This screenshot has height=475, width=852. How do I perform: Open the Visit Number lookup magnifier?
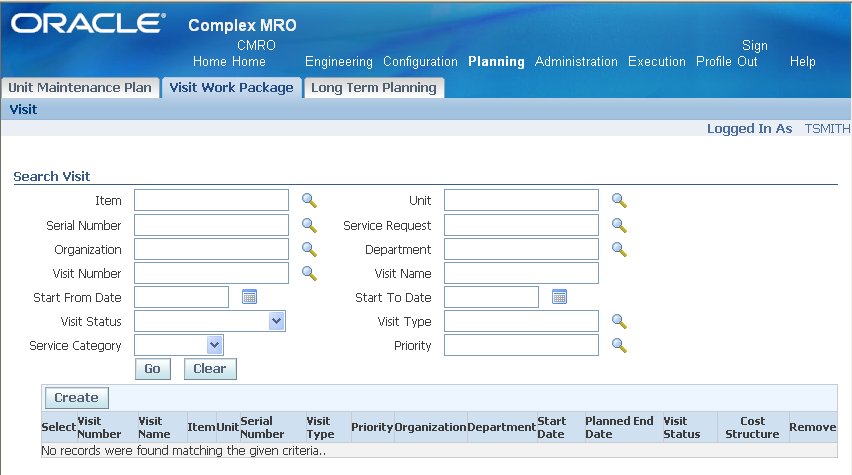pos(309,273)
